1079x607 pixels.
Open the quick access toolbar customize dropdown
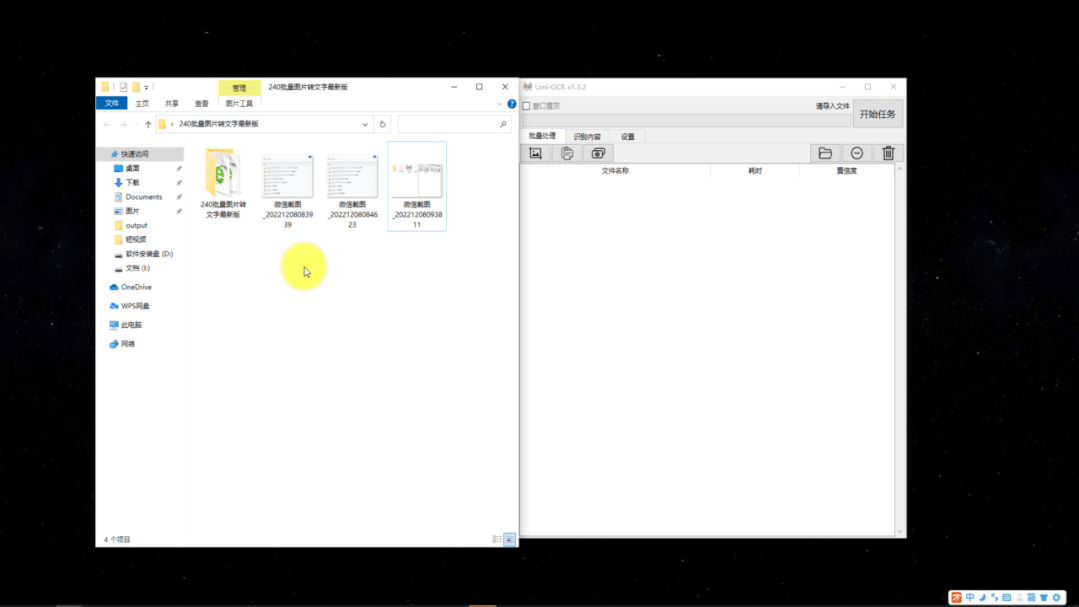tap(146, 87)
